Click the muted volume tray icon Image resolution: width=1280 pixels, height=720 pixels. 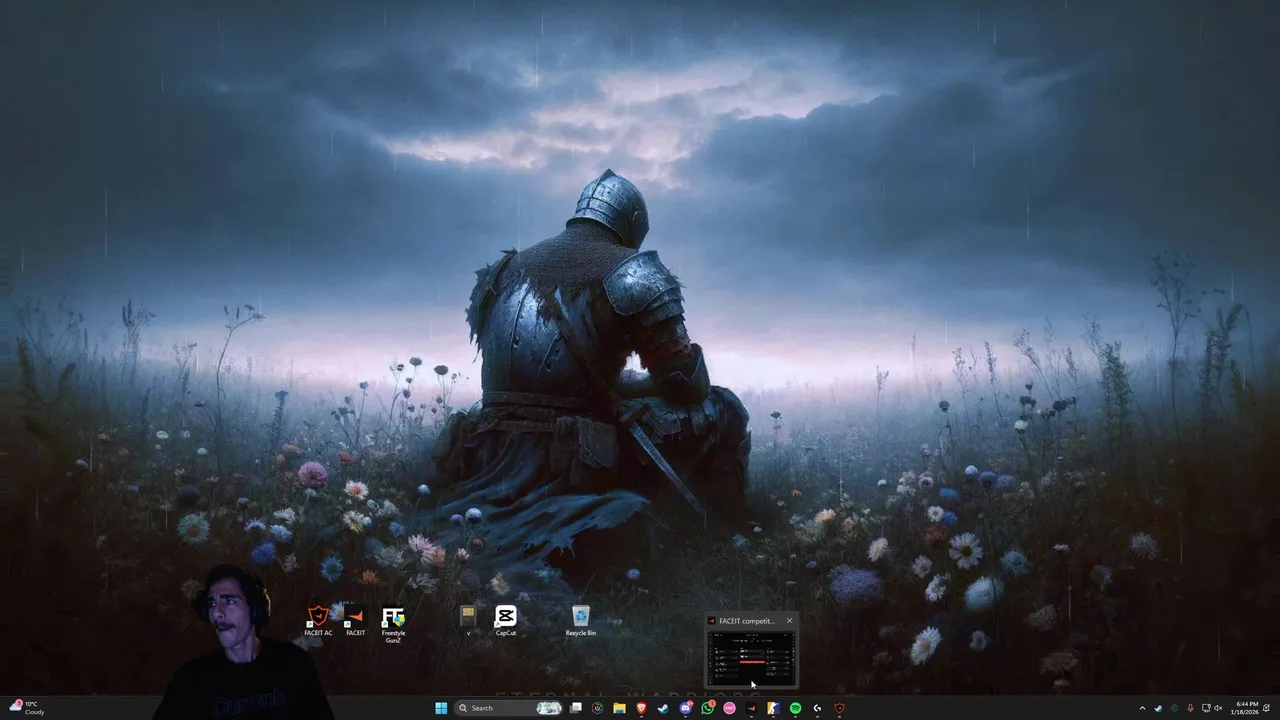coord(1218,708)
